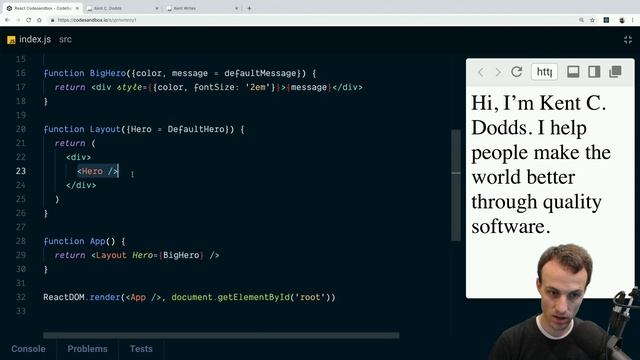Click the browser home button
The height and width of the screenshot is (360, 640).
[x=39, y=20]
